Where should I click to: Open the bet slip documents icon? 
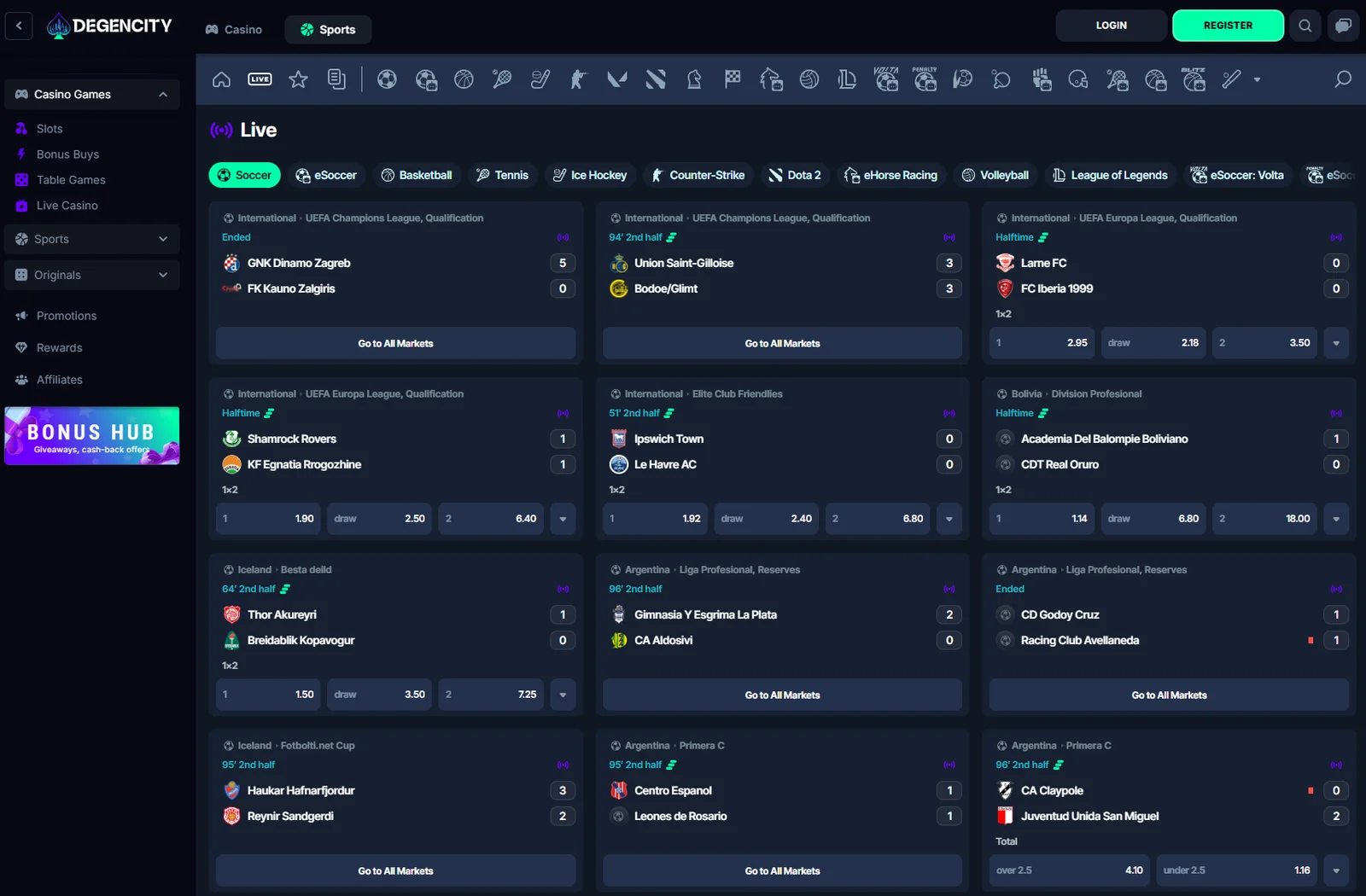[x=336, y=79]
